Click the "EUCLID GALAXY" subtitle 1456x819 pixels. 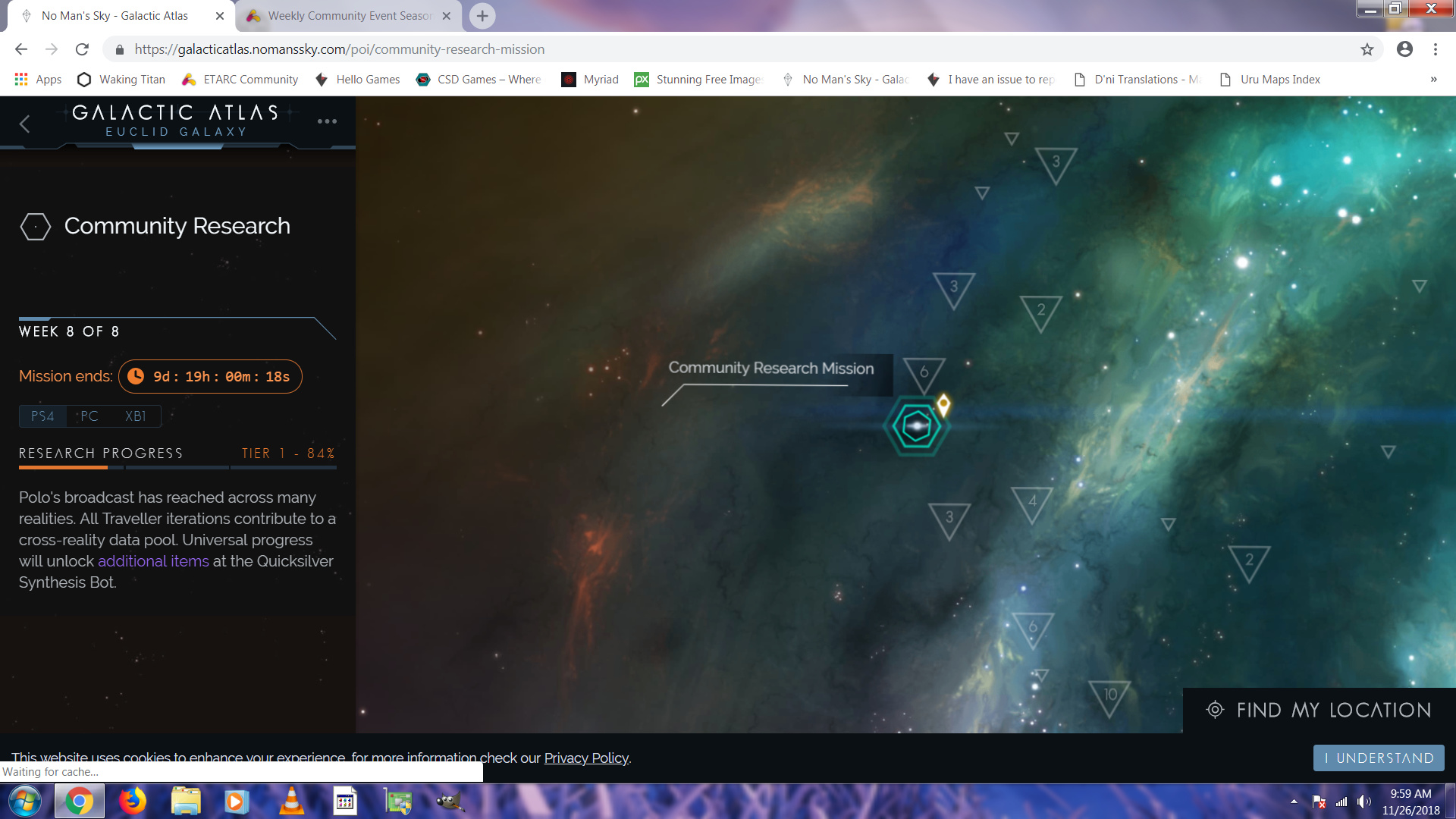176,132
